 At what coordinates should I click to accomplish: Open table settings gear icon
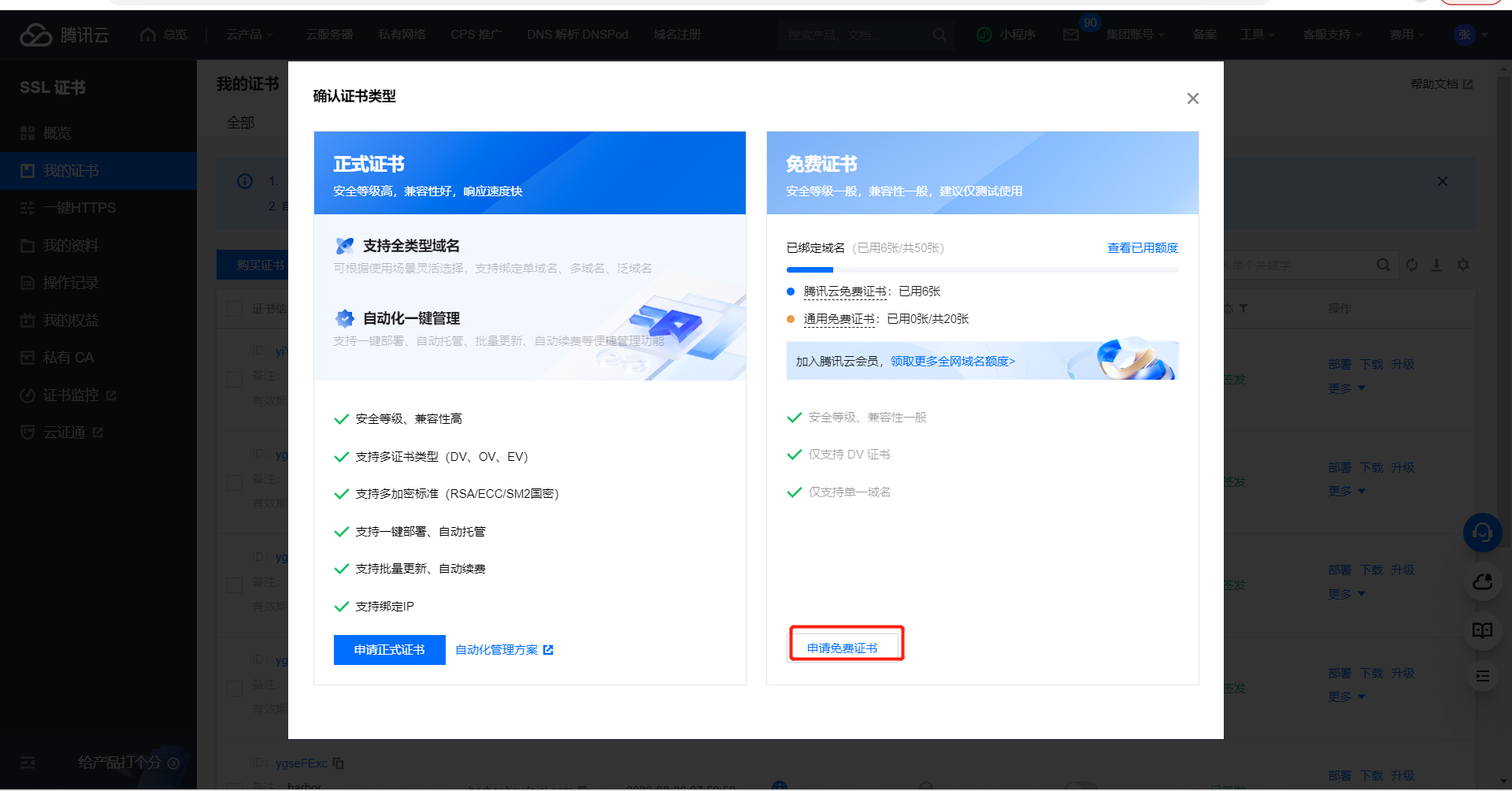coord(1463,266)
